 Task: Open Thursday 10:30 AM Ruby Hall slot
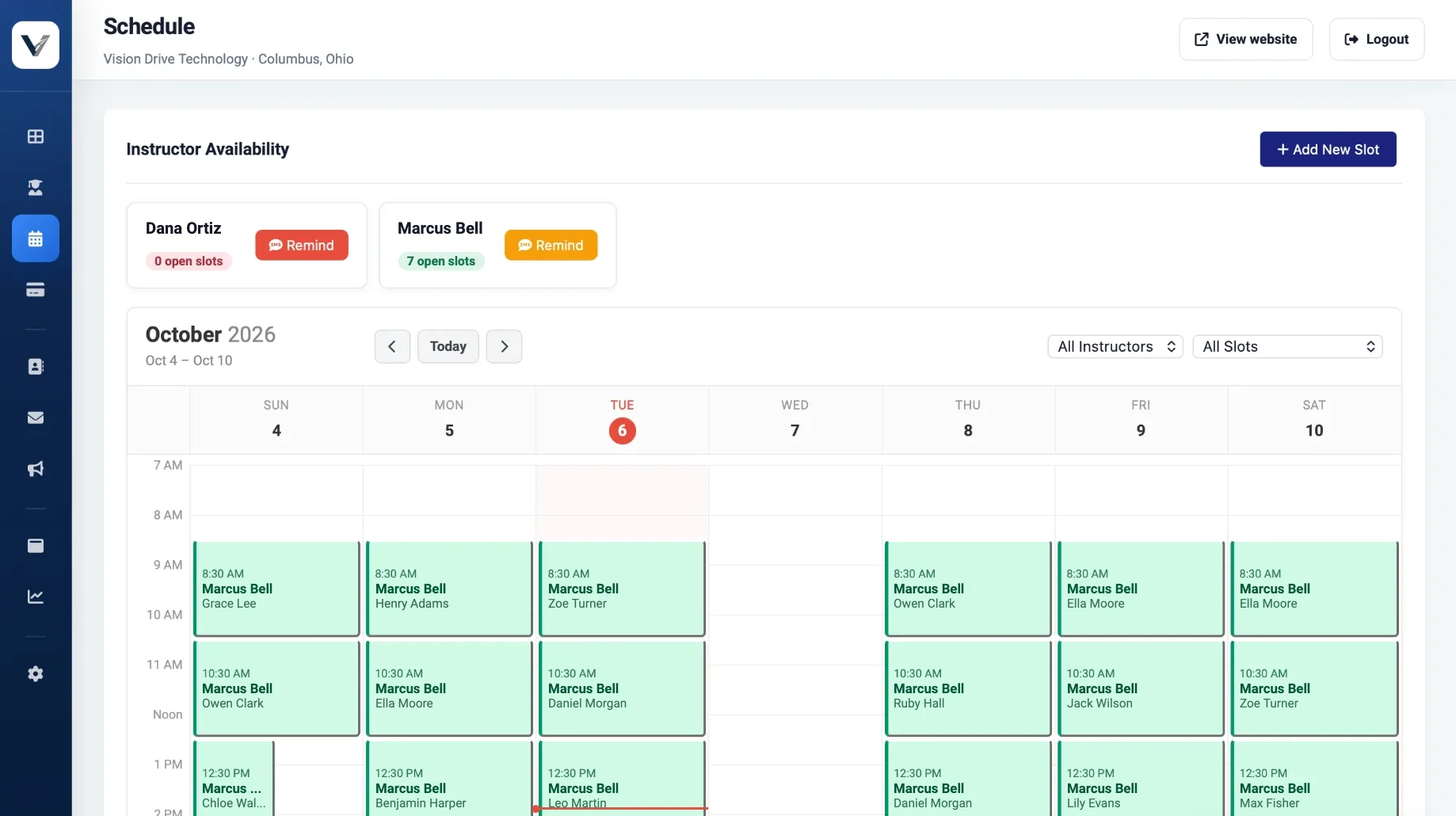968,688
